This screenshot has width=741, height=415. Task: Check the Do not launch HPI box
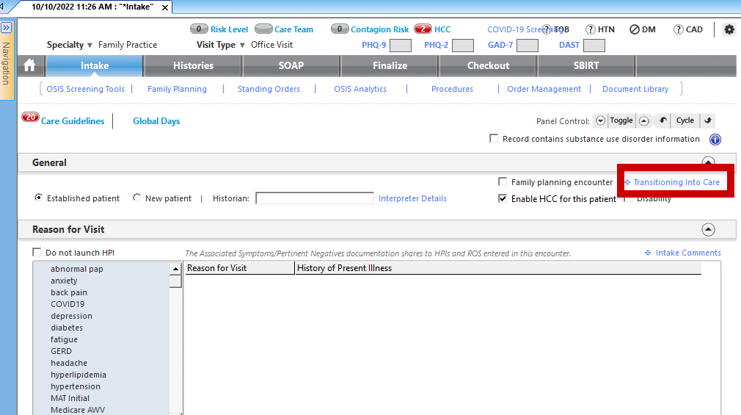(x=36, y=252)
